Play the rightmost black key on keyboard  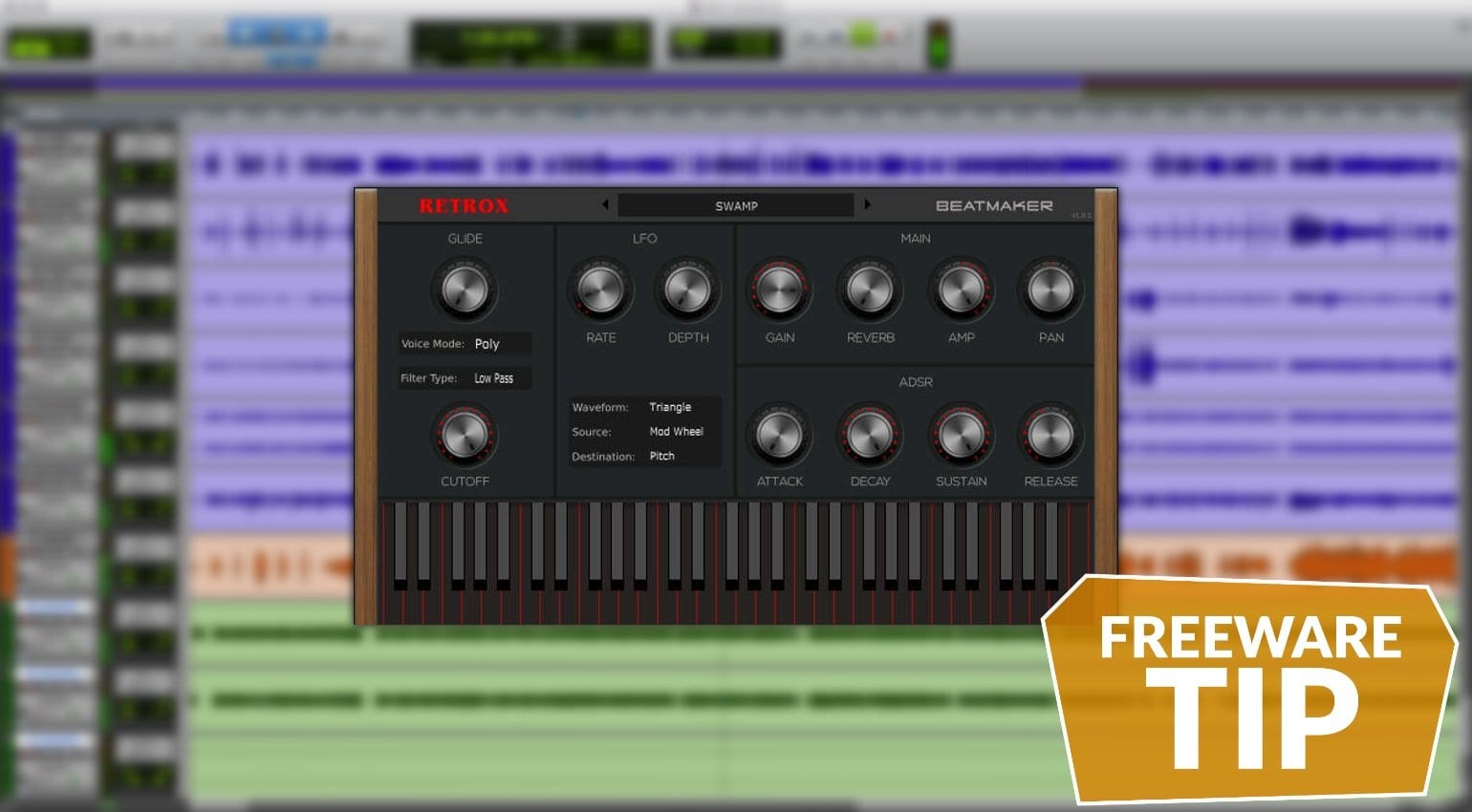(1051, 545)
